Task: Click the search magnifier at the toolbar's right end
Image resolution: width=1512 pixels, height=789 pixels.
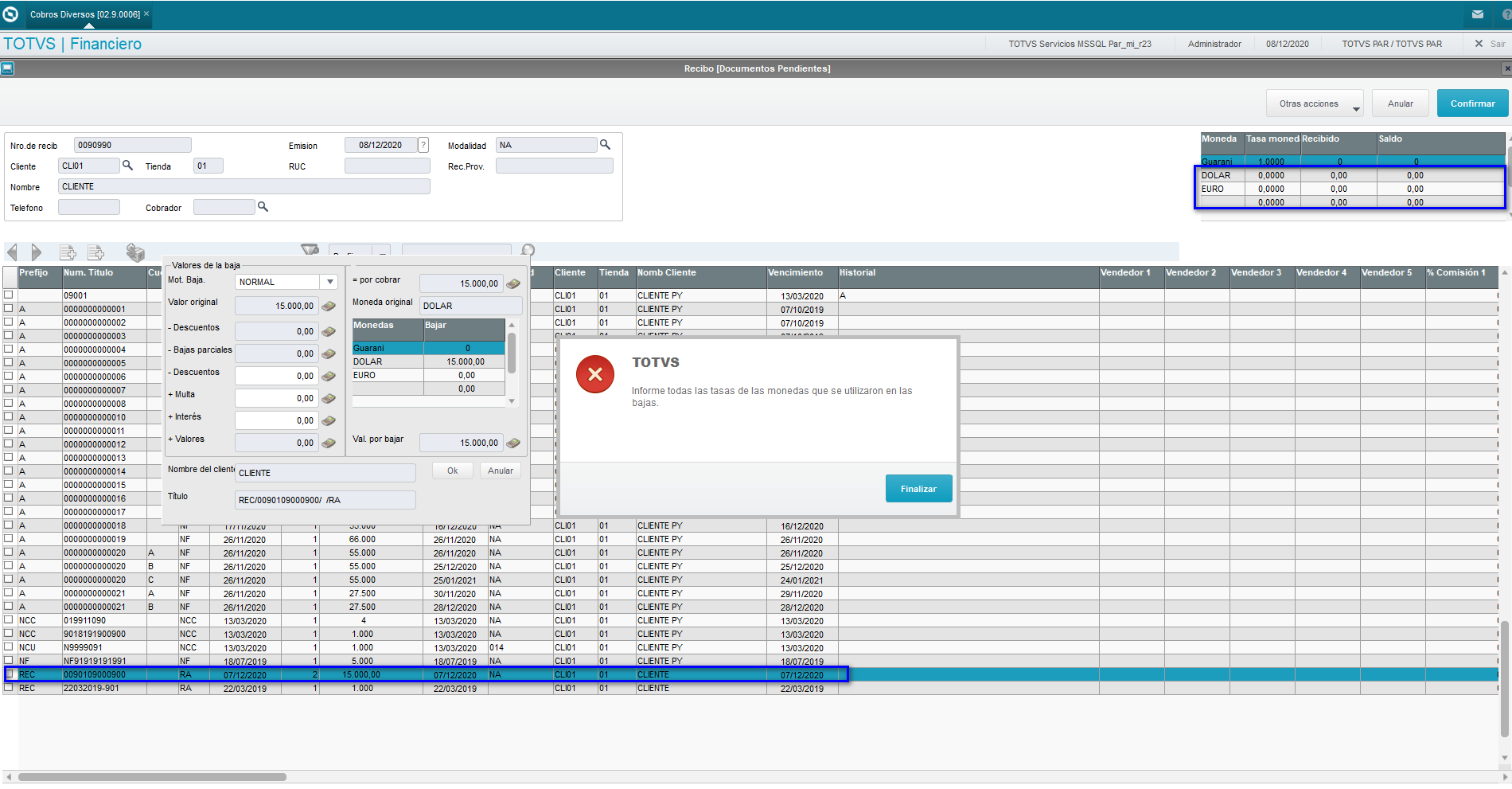Action: [528, 250]
